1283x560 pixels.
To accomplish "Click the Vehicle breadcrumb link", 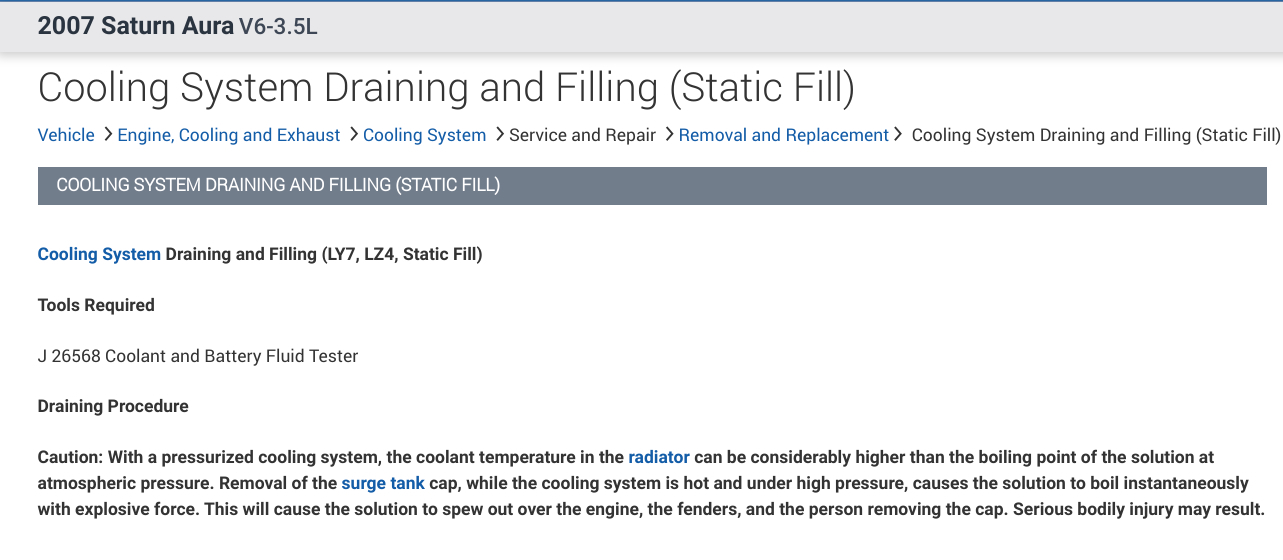I will pyautogui.click(x=66, y=135).
